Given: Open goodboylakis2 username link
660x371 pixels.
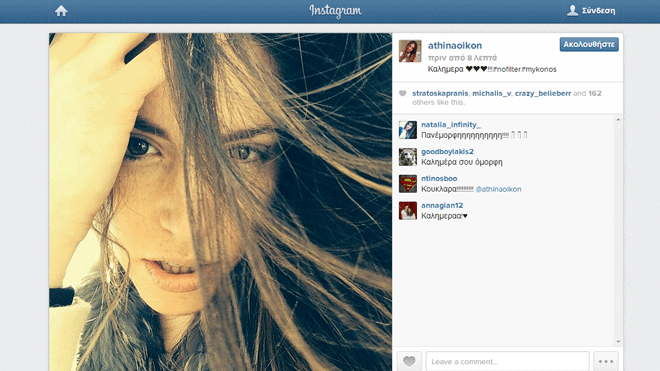Looking at the screenshot, I should click(x=447, y=152).
